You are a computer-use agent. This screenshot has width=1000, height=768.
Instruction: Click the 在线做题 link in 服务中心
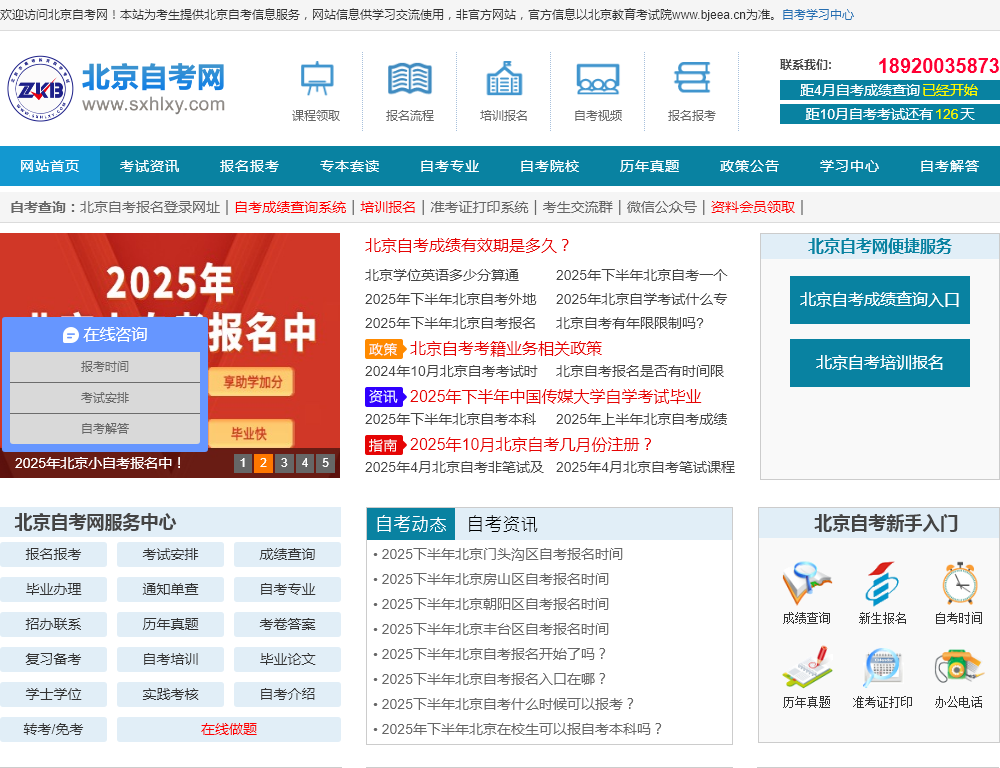(229, 729)
